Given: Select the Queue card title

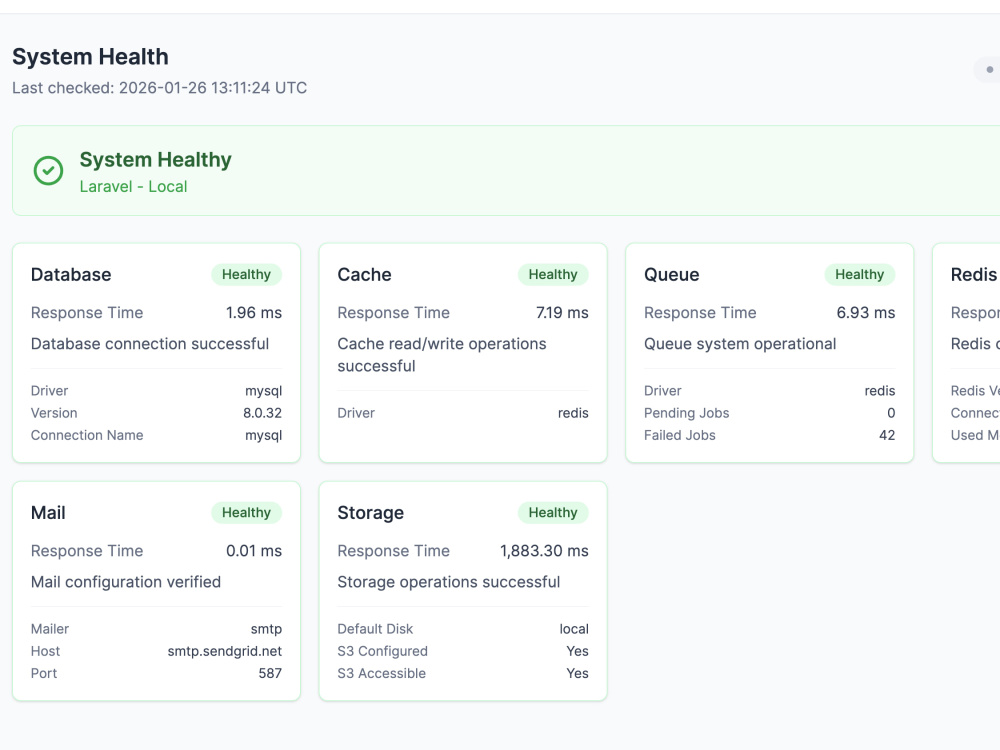Looking at the screenshot, I should pos(672,275).
